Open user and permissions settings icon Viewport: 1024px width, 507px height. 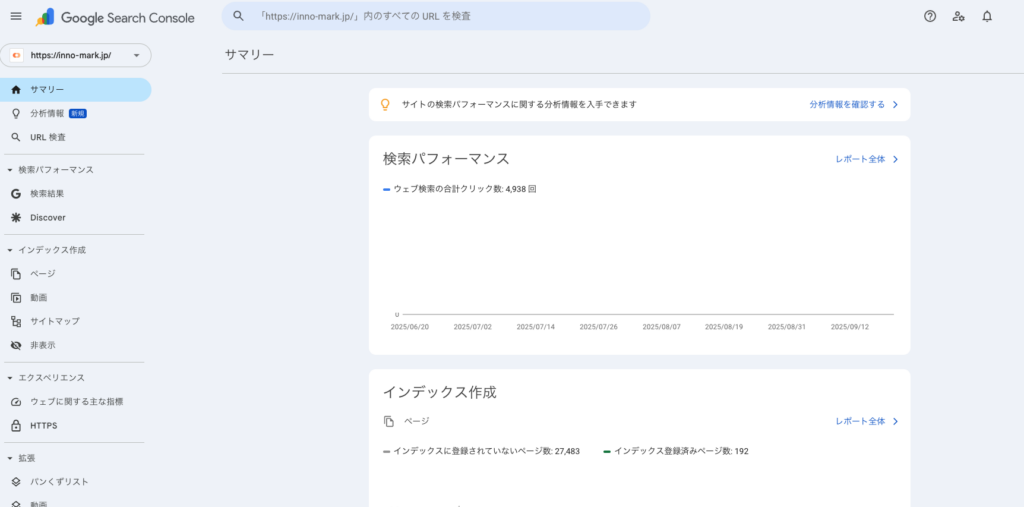[x=958, y=16]
